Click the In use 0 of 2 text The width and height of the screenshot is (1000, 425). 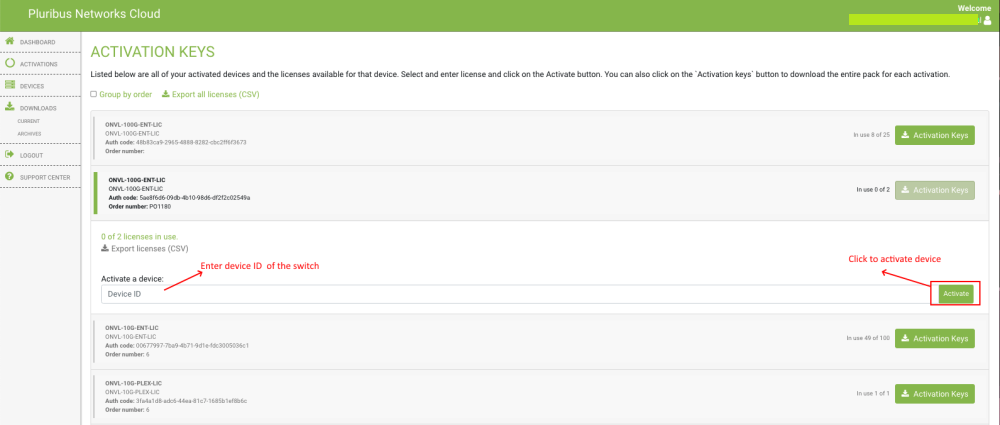(x=873, y=190)
